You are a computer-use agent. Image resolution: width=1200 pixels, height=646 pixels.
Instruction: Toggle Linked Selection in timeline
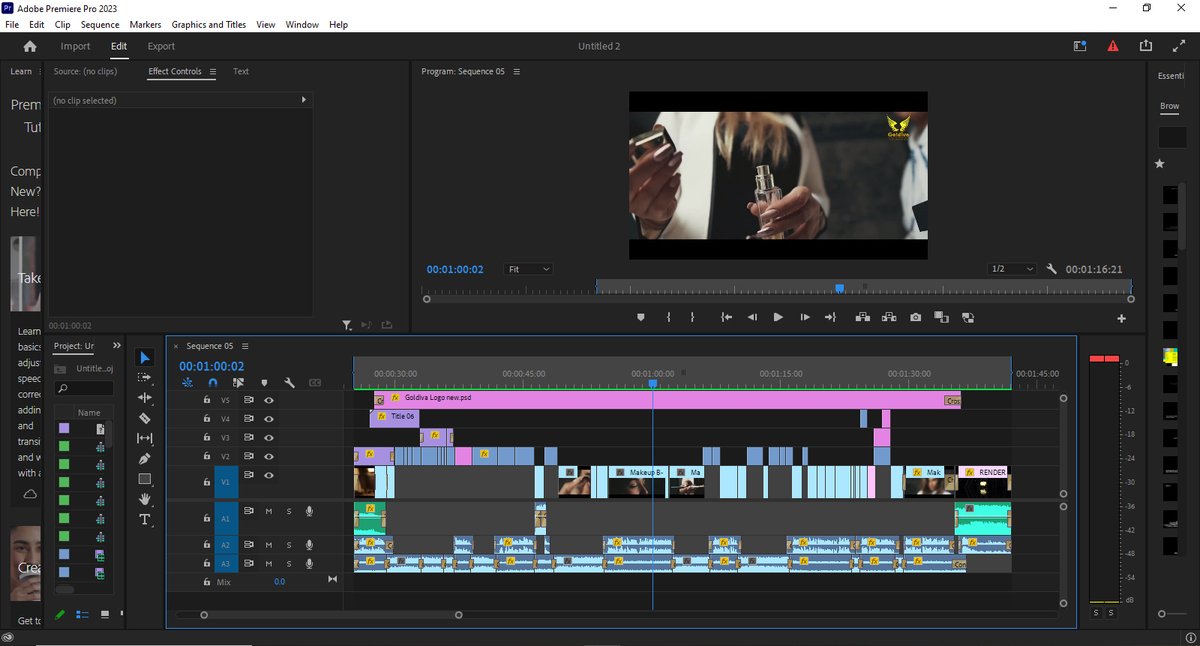coord(238,382)
